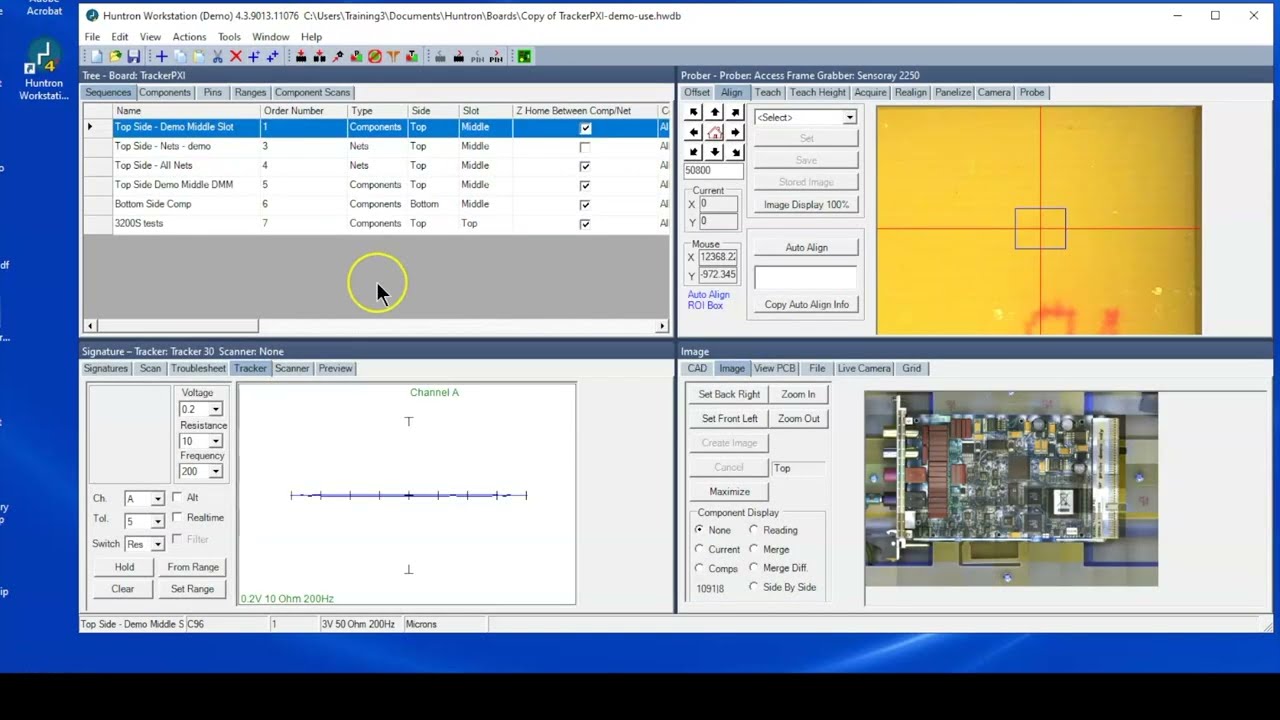Click the blue plus Add icon
This screenshot has height=720, width=1280.
click(162, 56)
